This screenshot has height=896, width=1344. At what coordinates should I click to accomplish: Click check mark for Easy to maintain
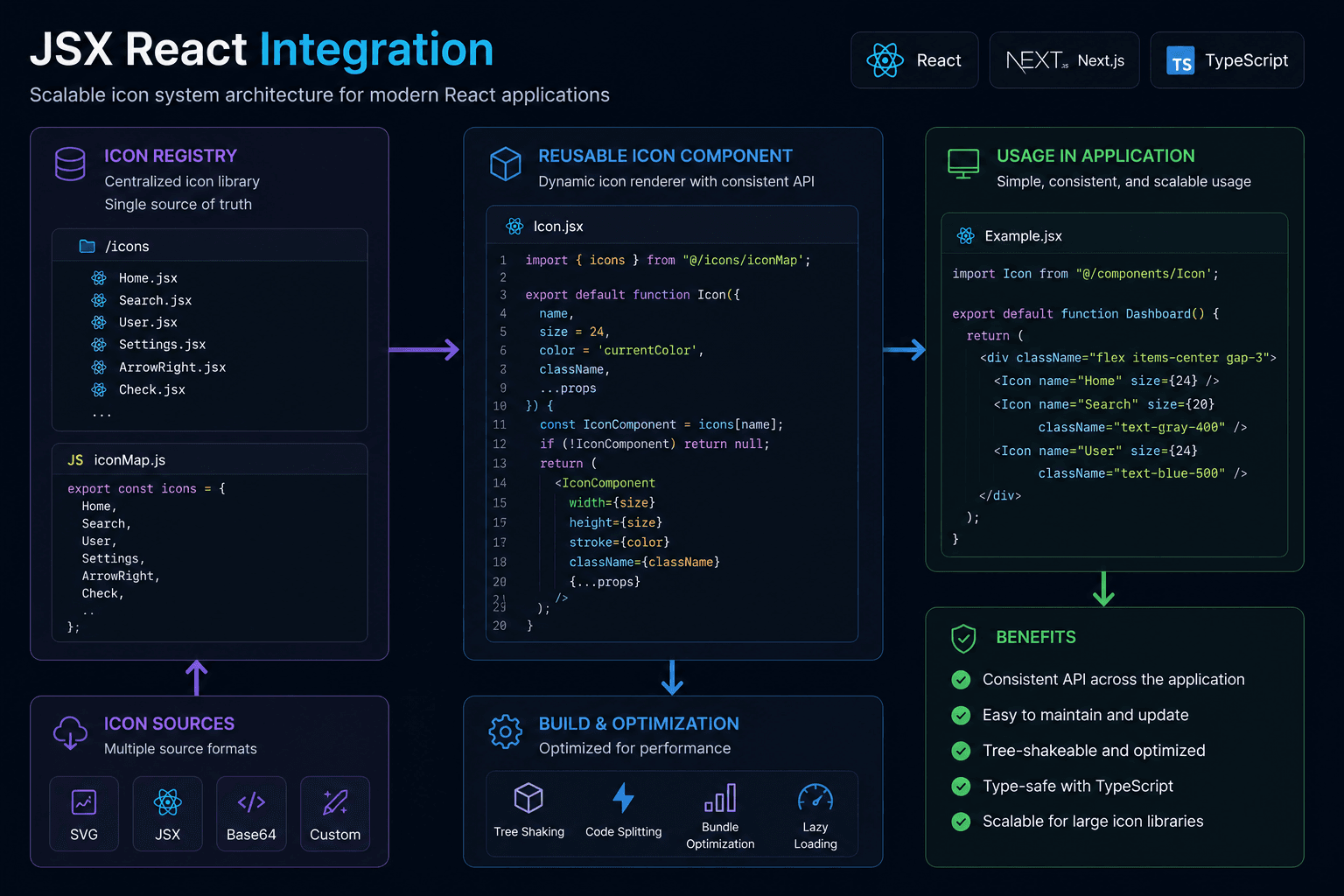point(961,716)
